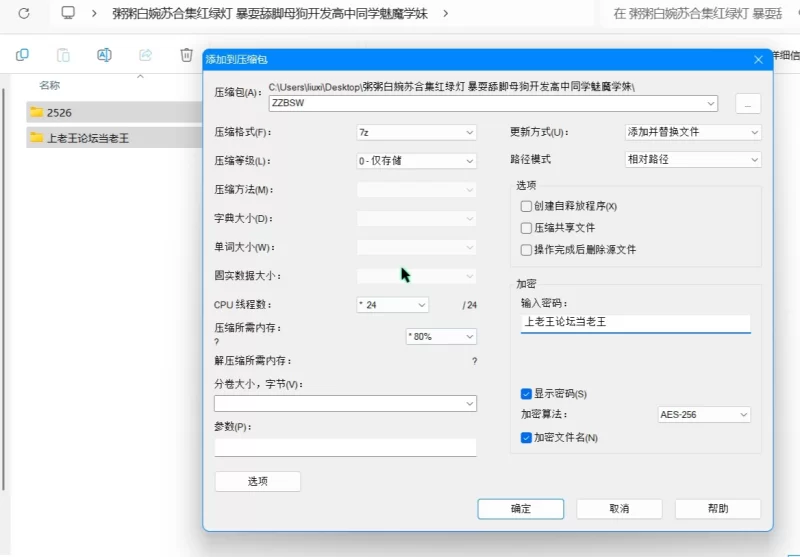Click the Explorer copy toolbar icon
The height and width of the screenshot is (557, 800).
(x=22, y=55)
